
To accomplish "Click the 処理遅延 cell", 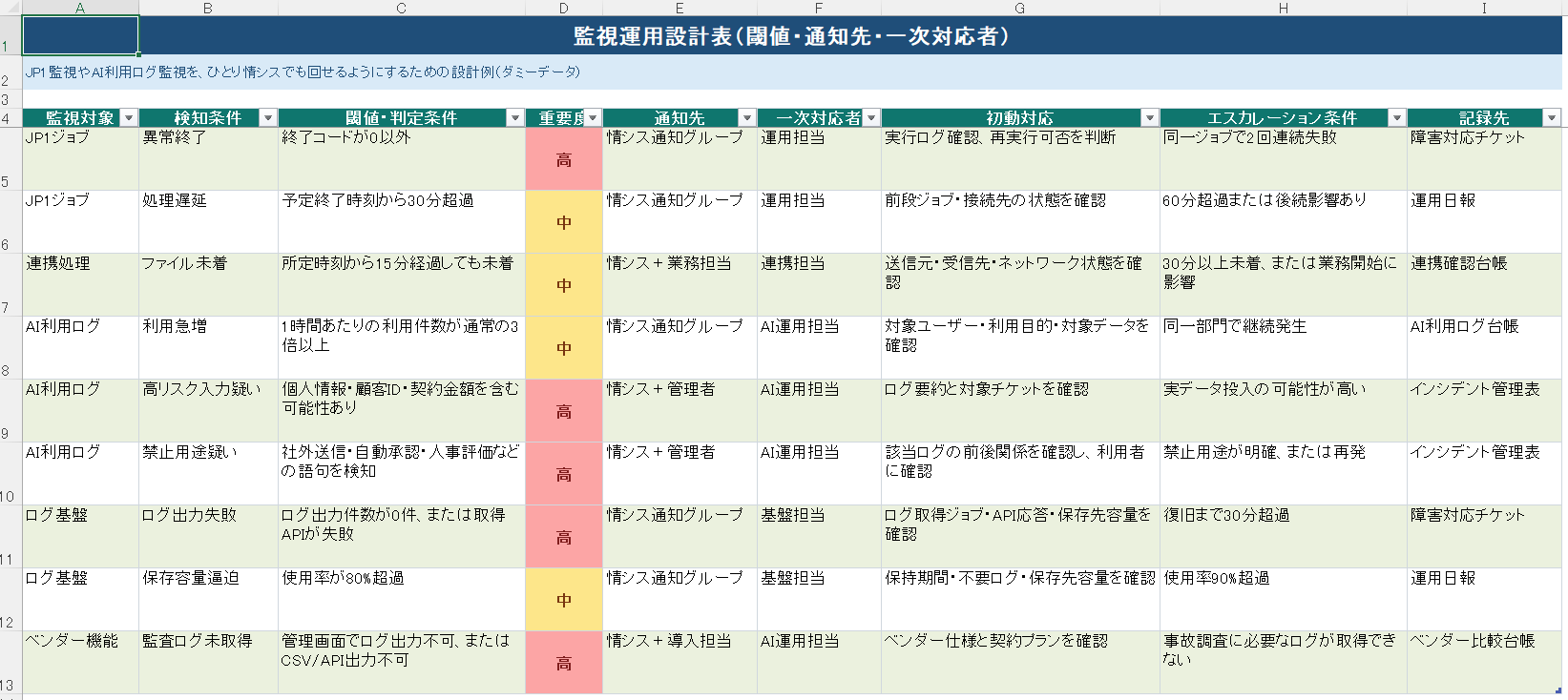I will (208, 222).
